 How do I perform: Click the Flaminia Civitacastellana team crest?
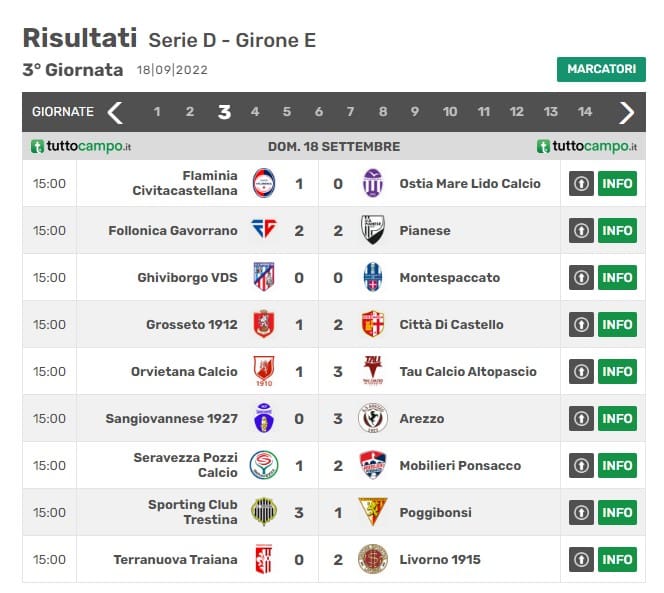[x=263, y=183]
